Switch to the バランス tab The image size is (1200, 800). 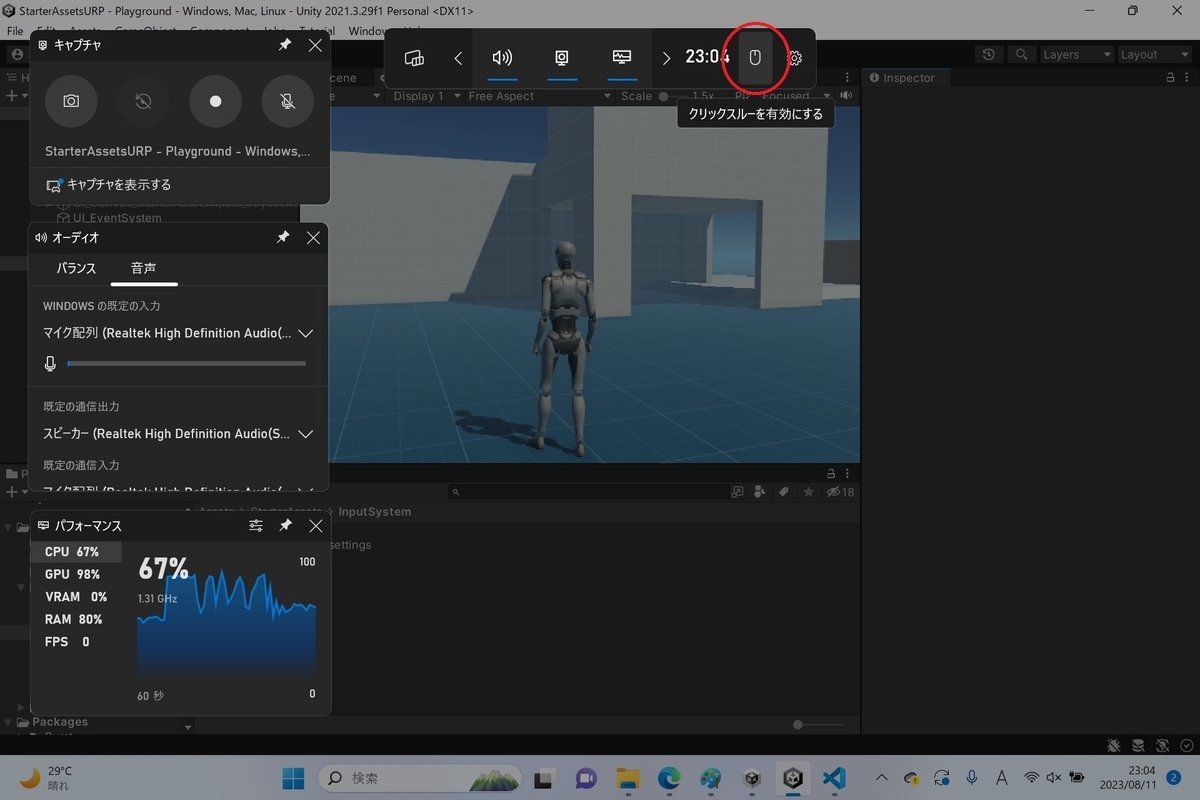point(76,268)
